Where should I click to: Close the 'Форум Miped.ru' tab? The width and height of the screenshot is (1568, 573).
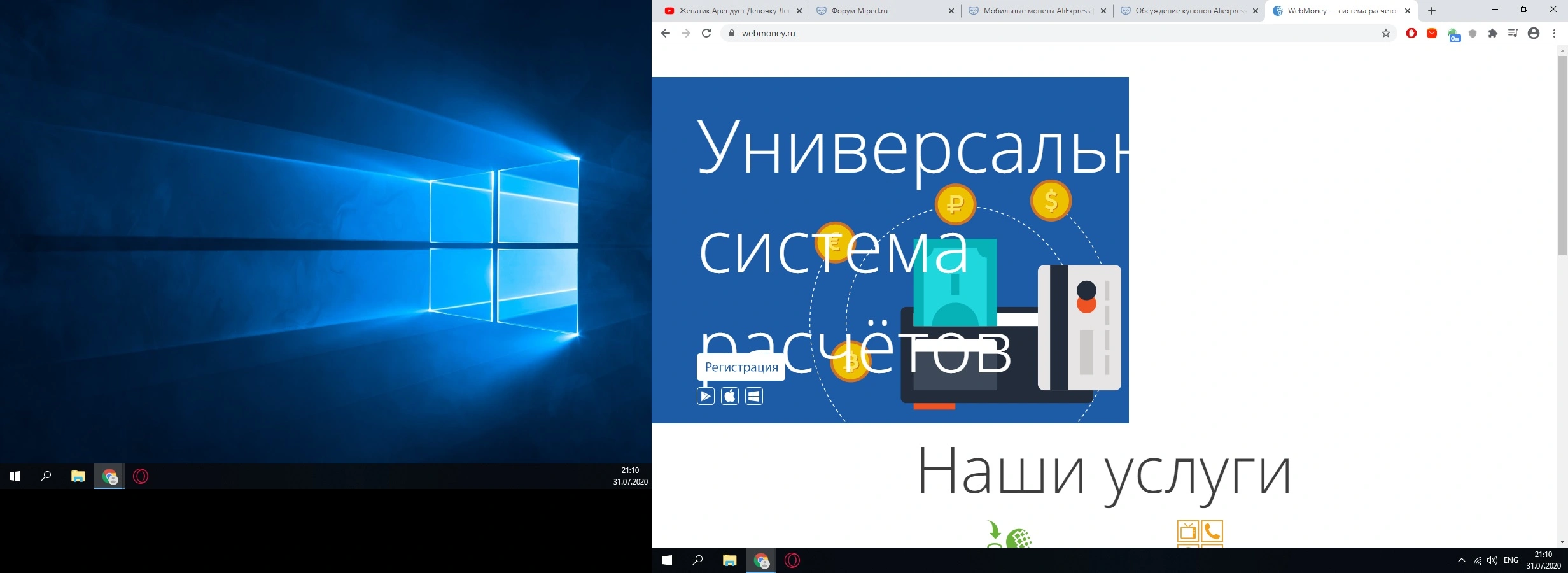pos(951,11)
